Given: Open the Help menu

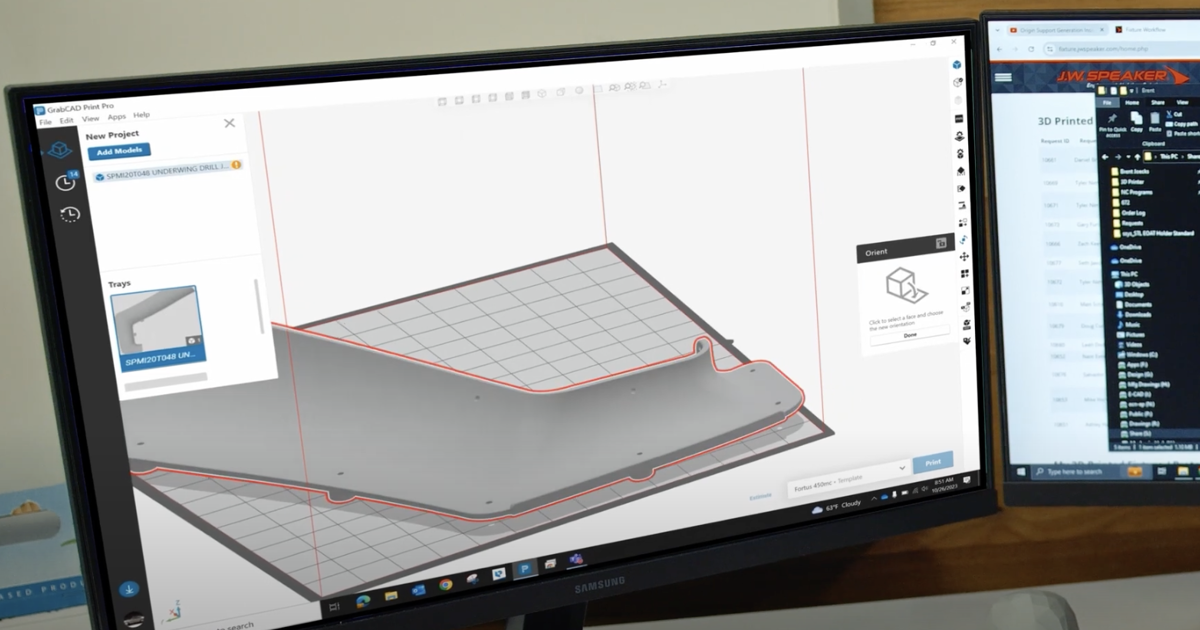Looking at the screenshot, I should tap(142, 115).
